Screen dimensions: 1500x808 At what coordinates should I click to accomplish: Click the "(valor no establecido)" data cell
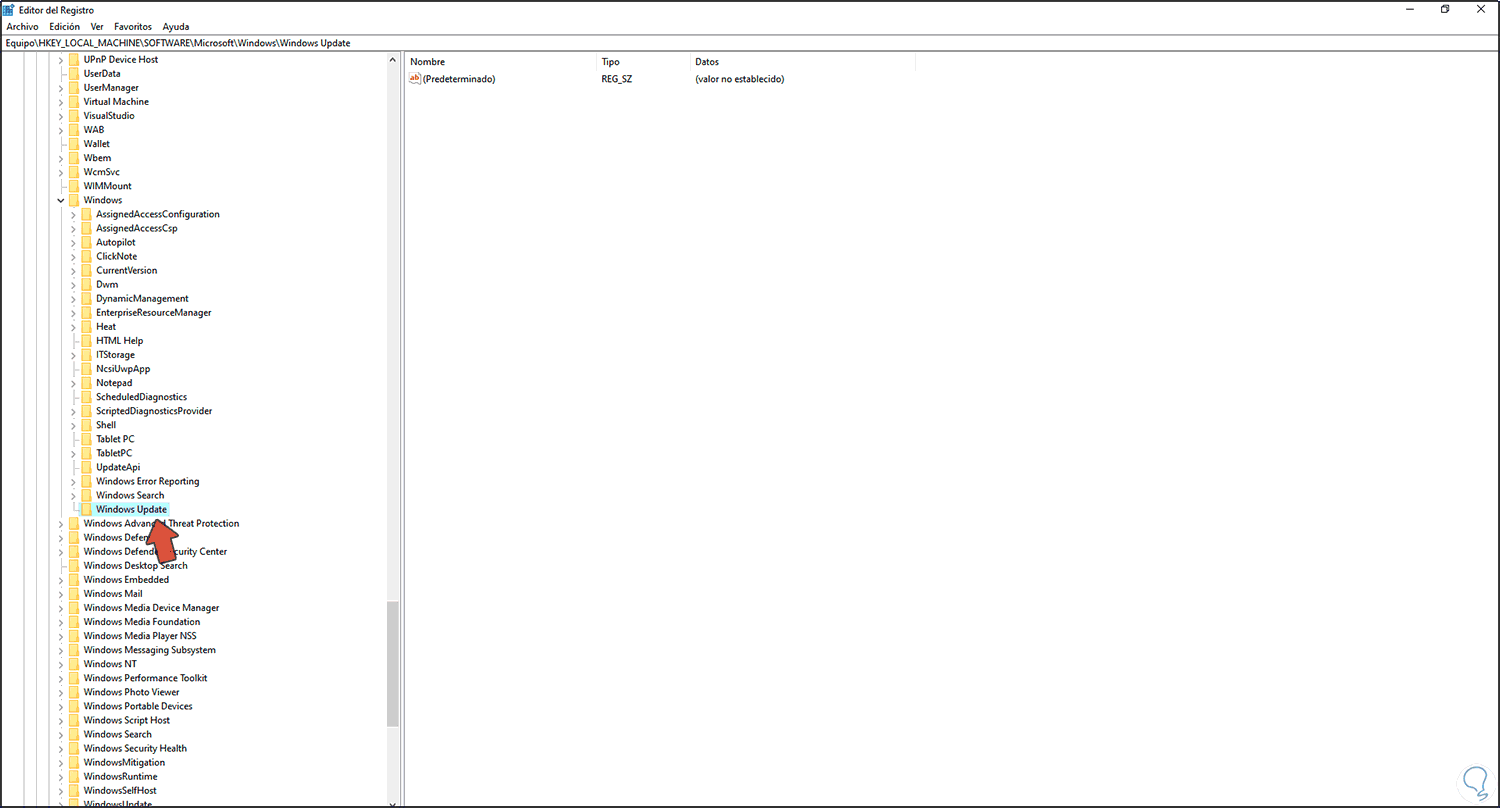(x=739, y=79)
